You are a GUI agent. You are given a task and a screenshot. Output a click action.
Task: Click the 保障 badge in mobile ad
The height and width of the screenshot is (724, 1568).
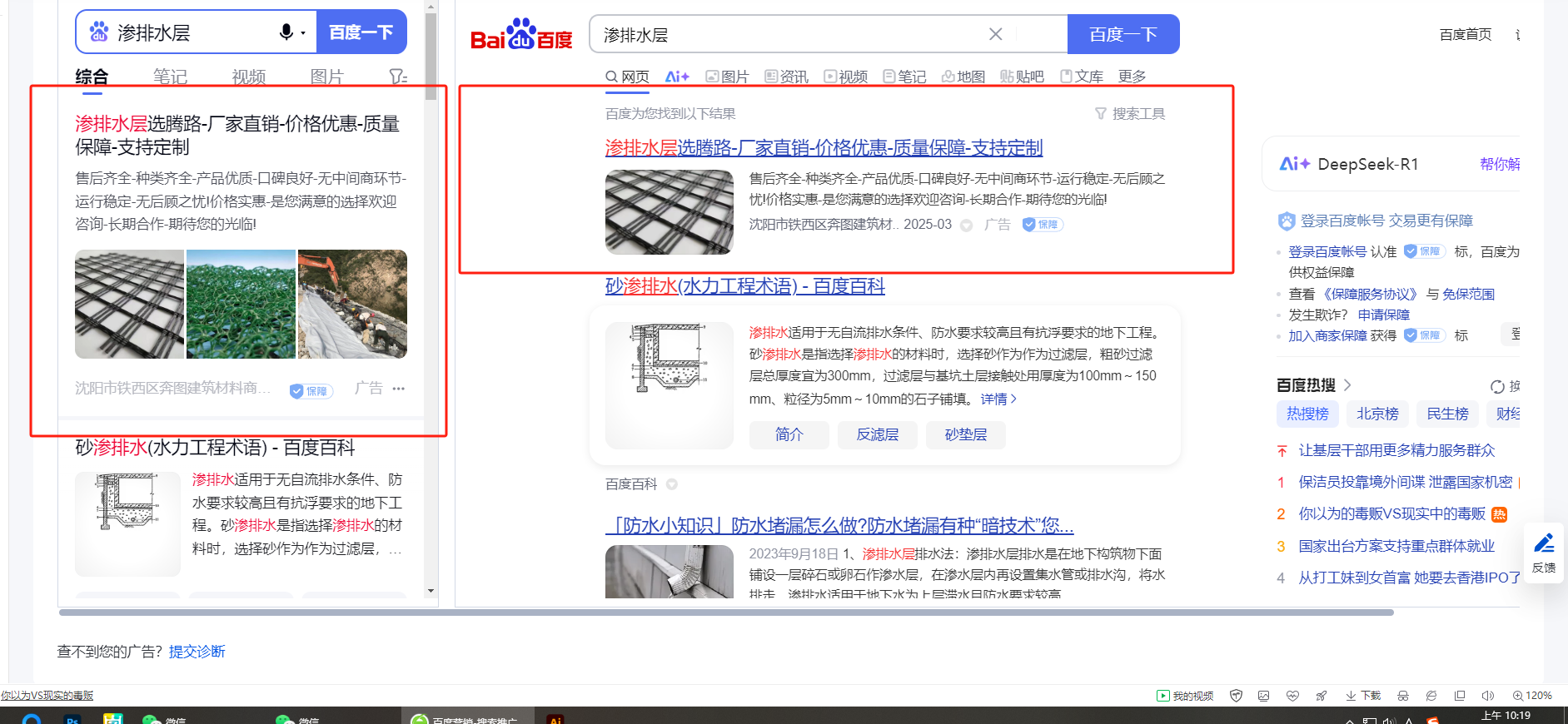point(311,390)
